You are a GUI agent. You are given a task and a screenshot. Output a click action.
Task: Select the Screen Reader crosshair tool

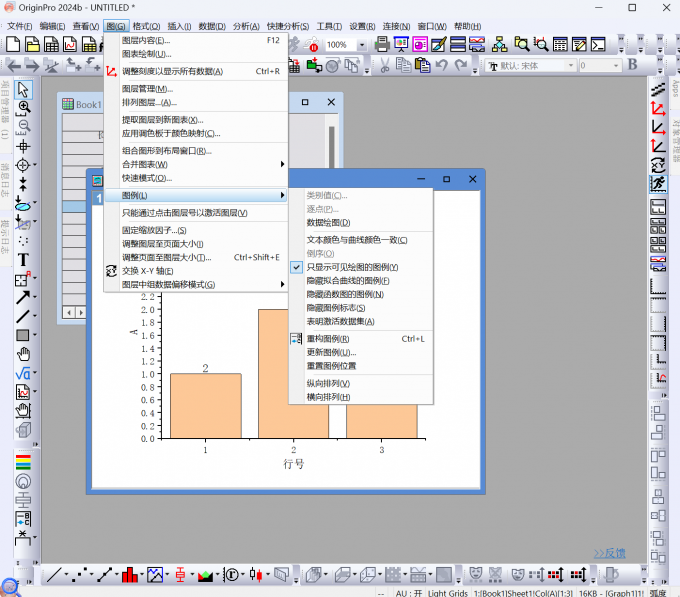(23, 146)
